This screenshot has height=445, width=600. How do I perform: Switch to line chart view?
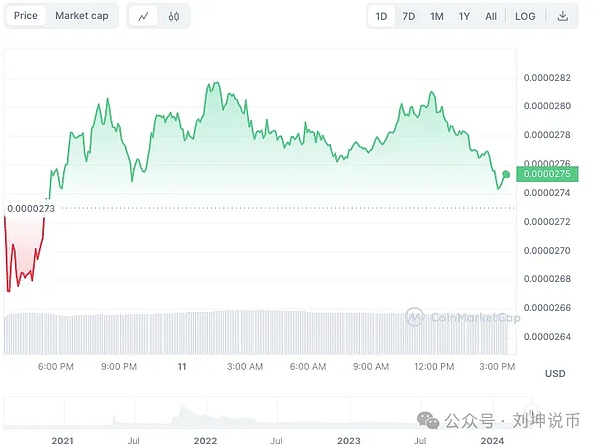click(145, 16)
